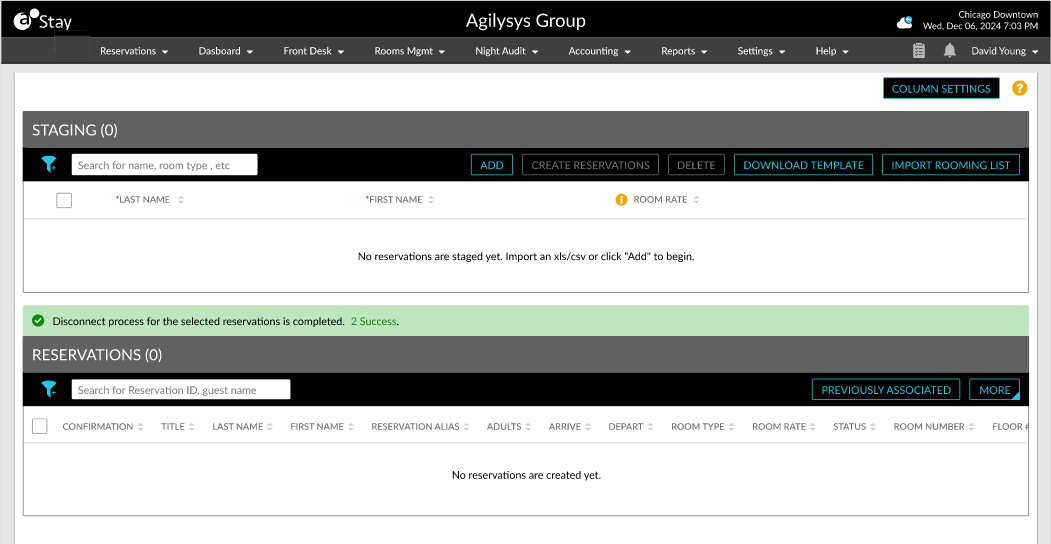Open the Dasboard menu
Screen dimensions: 1051x544
tap(226, 51)
